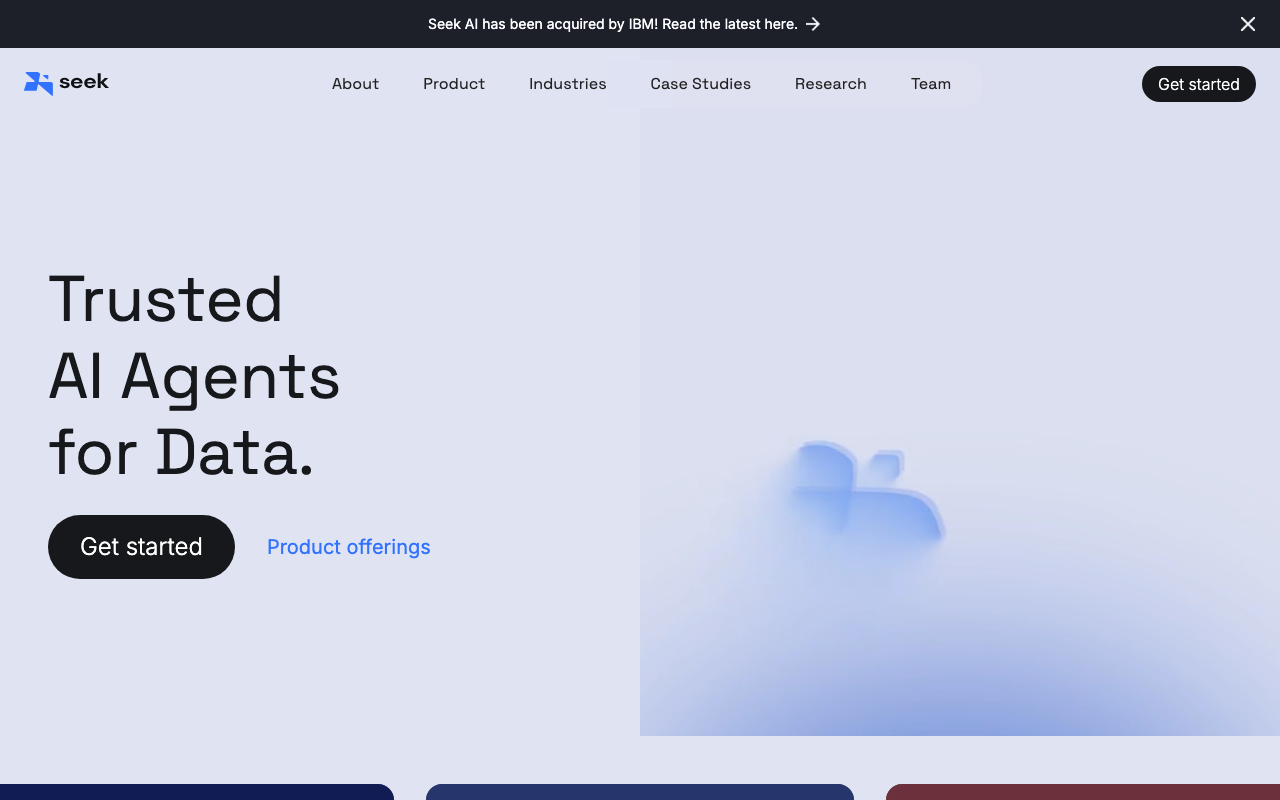Open the IBM acquisition announcement link
Viewport: 1280px width, 800px height.
coord(624,24)
